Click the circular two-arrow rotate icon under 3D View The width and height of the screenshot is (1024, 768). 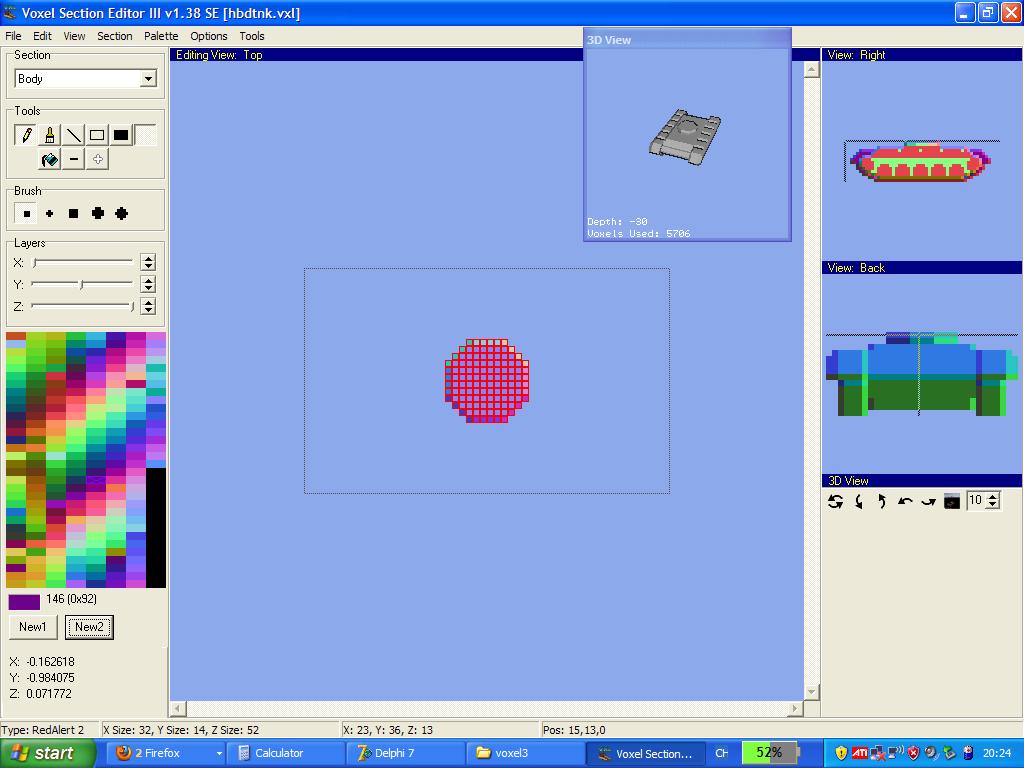coord(835,502)
